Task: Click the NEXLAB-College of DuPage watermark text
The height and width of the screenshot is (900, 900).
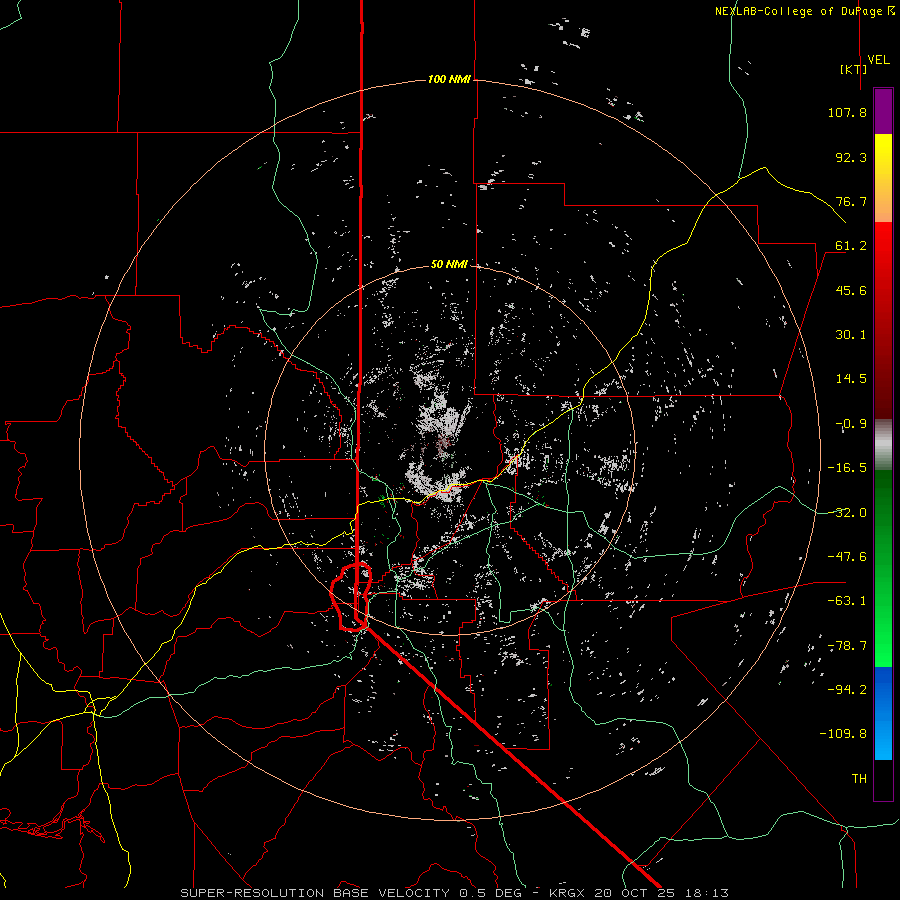Action: [804, 11]
